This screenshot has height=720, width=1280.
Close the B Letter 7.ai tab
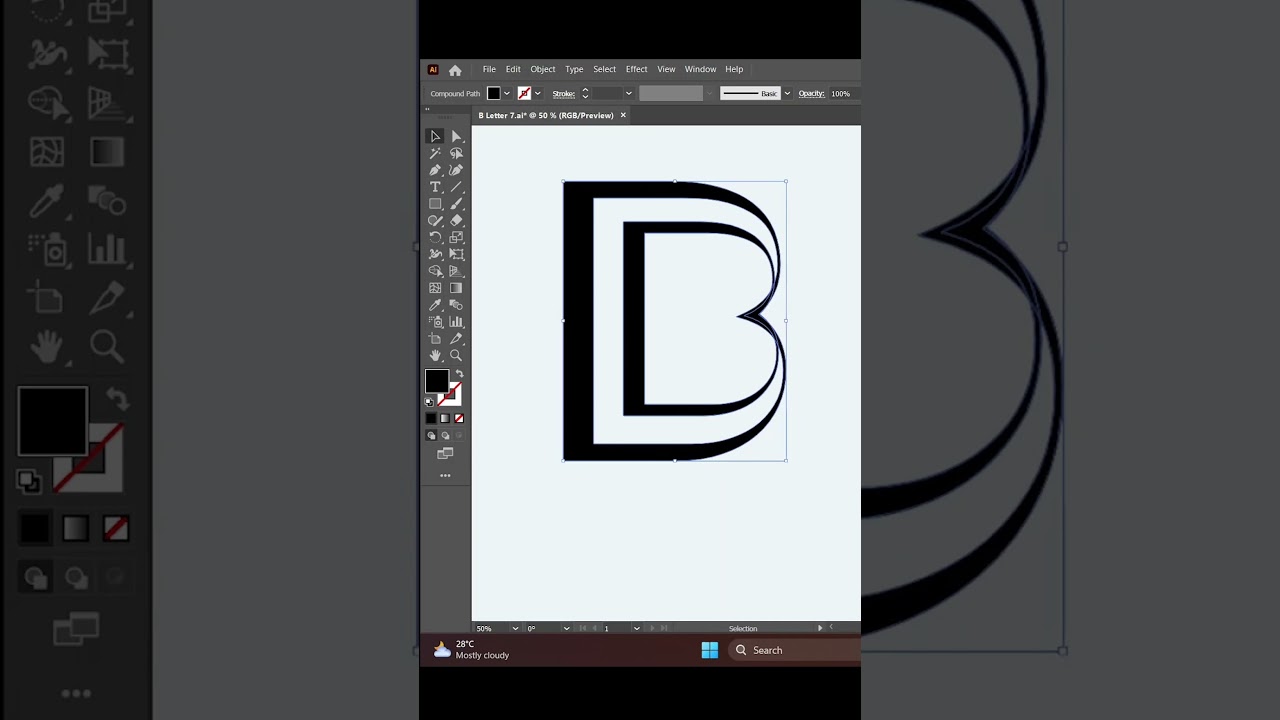pos(623,115)
